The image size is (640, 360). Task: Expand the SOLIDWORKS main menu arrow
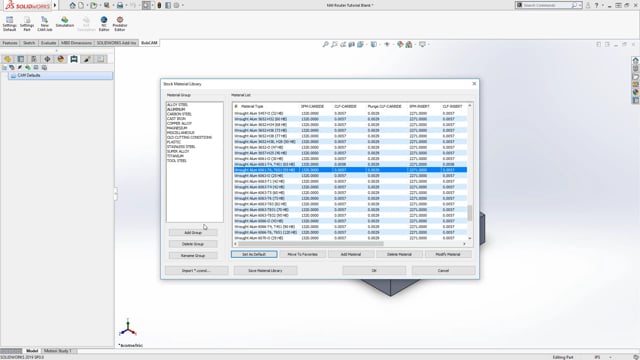55,5
